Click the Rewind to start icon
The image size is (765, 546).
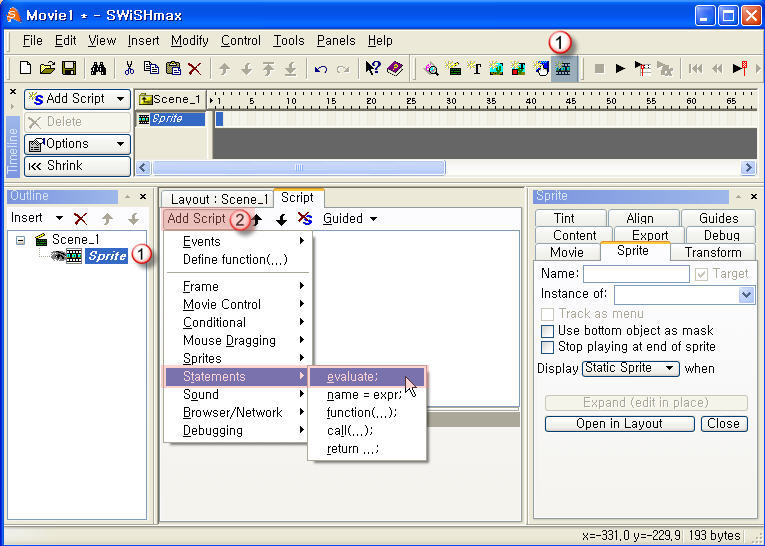click(695, 69)
